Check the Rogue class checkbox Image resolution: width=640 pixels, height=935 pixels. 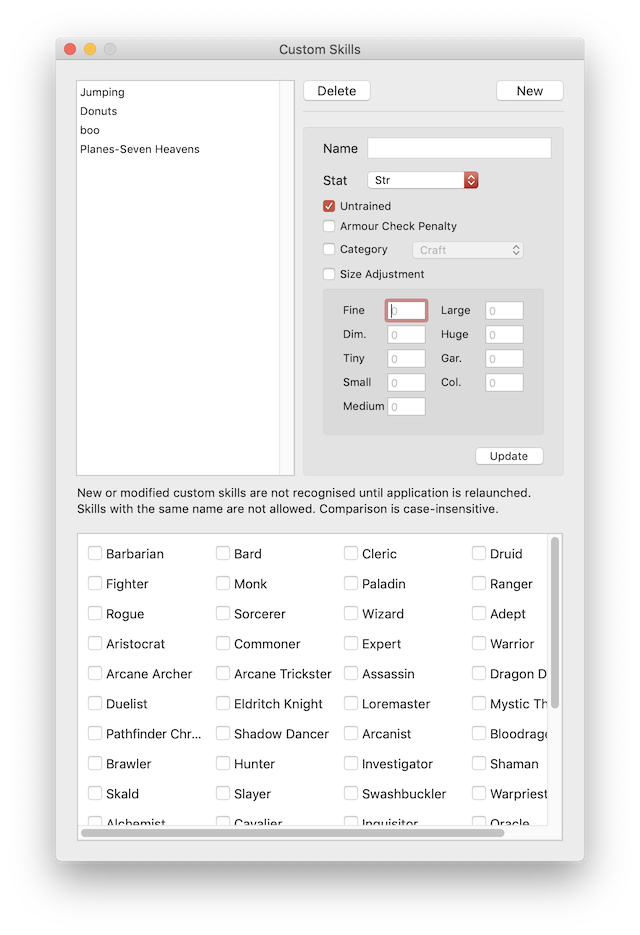point(95,612)
